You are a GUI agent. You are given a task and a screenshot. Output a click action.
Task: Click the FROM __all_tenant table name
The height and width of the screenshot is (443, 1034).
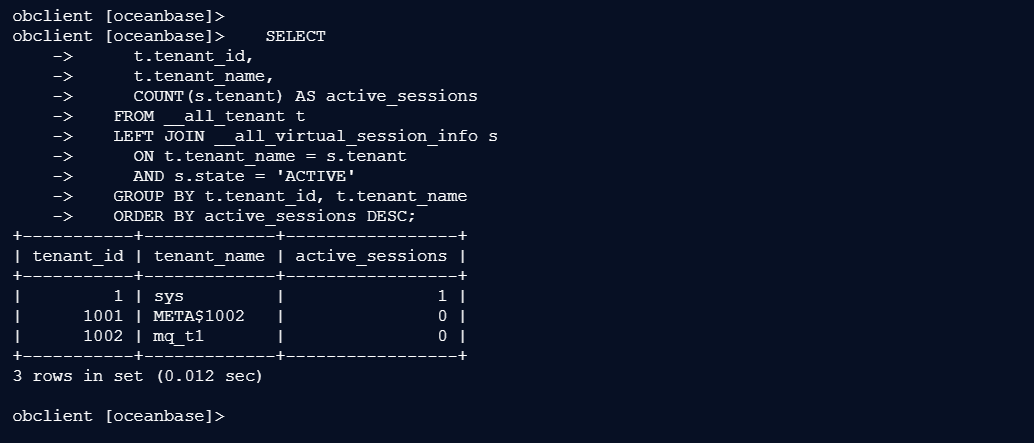click(229, 116)
